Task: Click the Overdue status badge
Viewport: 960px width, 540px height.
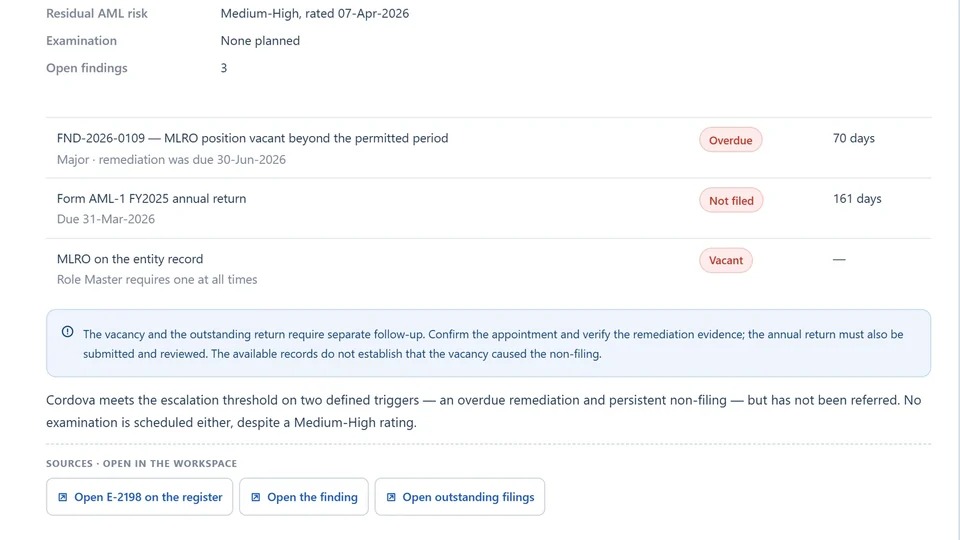Action: point(730,140)
